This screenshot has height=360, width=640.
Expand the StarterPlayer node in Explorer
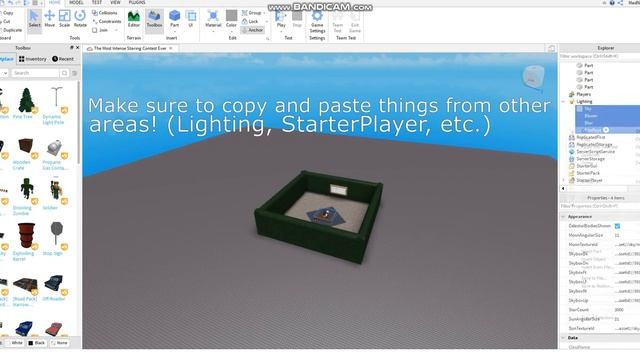564,180
